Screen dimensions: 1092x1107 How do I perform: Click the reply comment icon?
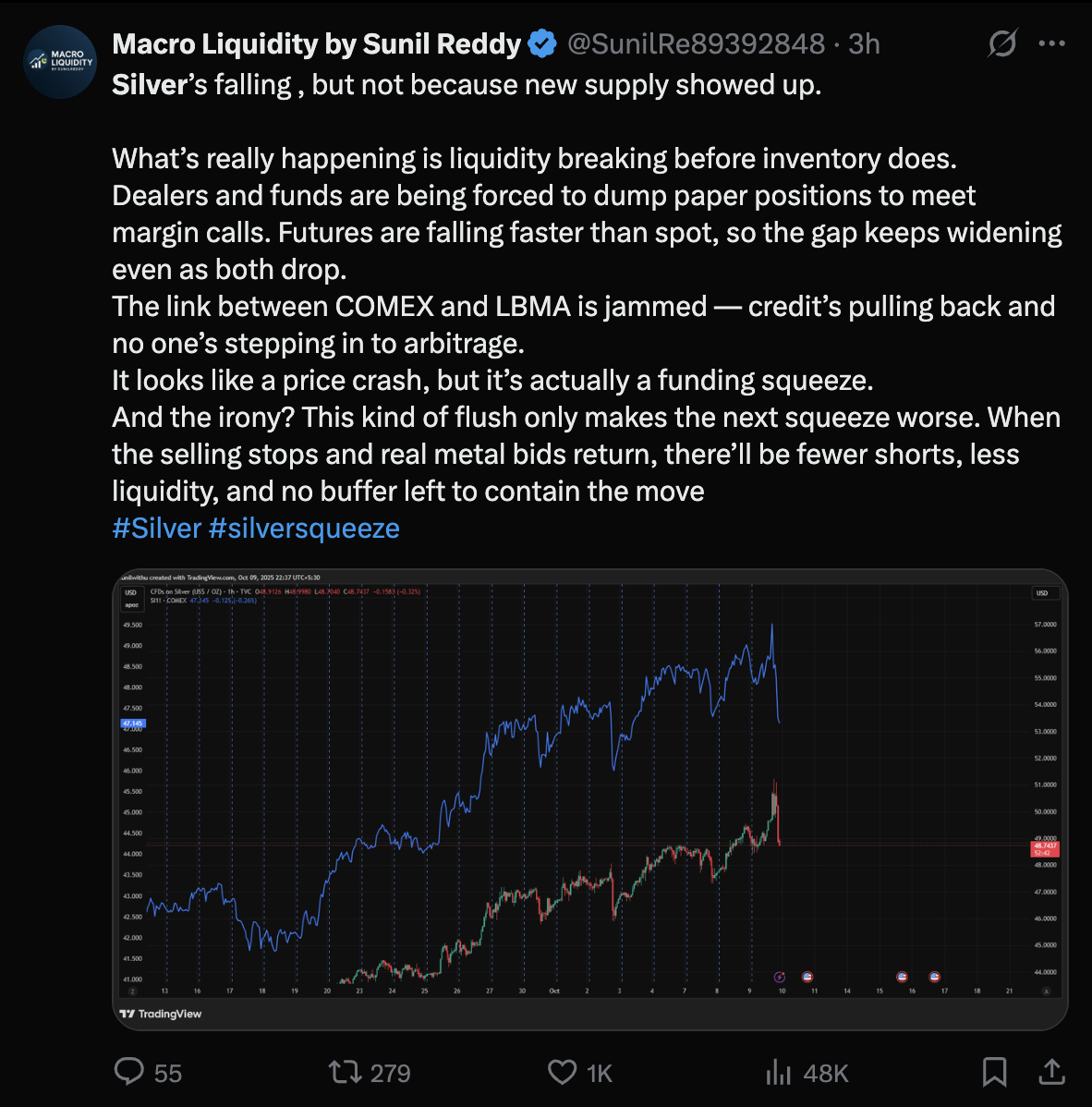click(128, 1072)
